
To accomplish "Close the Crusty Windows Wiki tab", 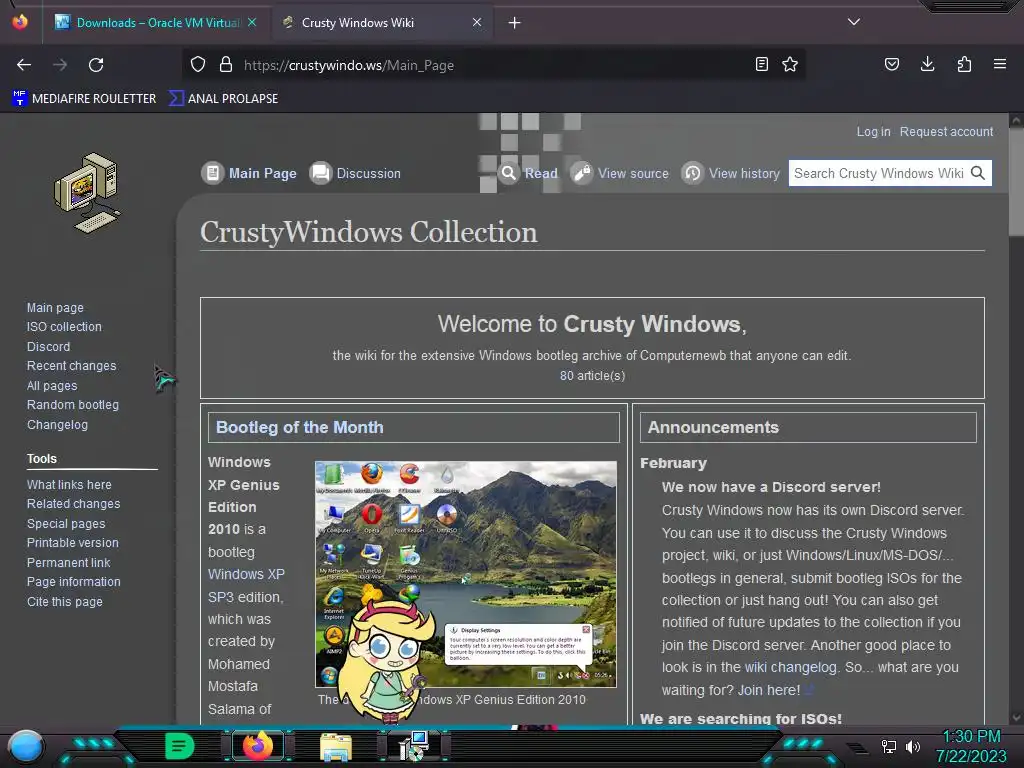I will (x=477, y=22).
